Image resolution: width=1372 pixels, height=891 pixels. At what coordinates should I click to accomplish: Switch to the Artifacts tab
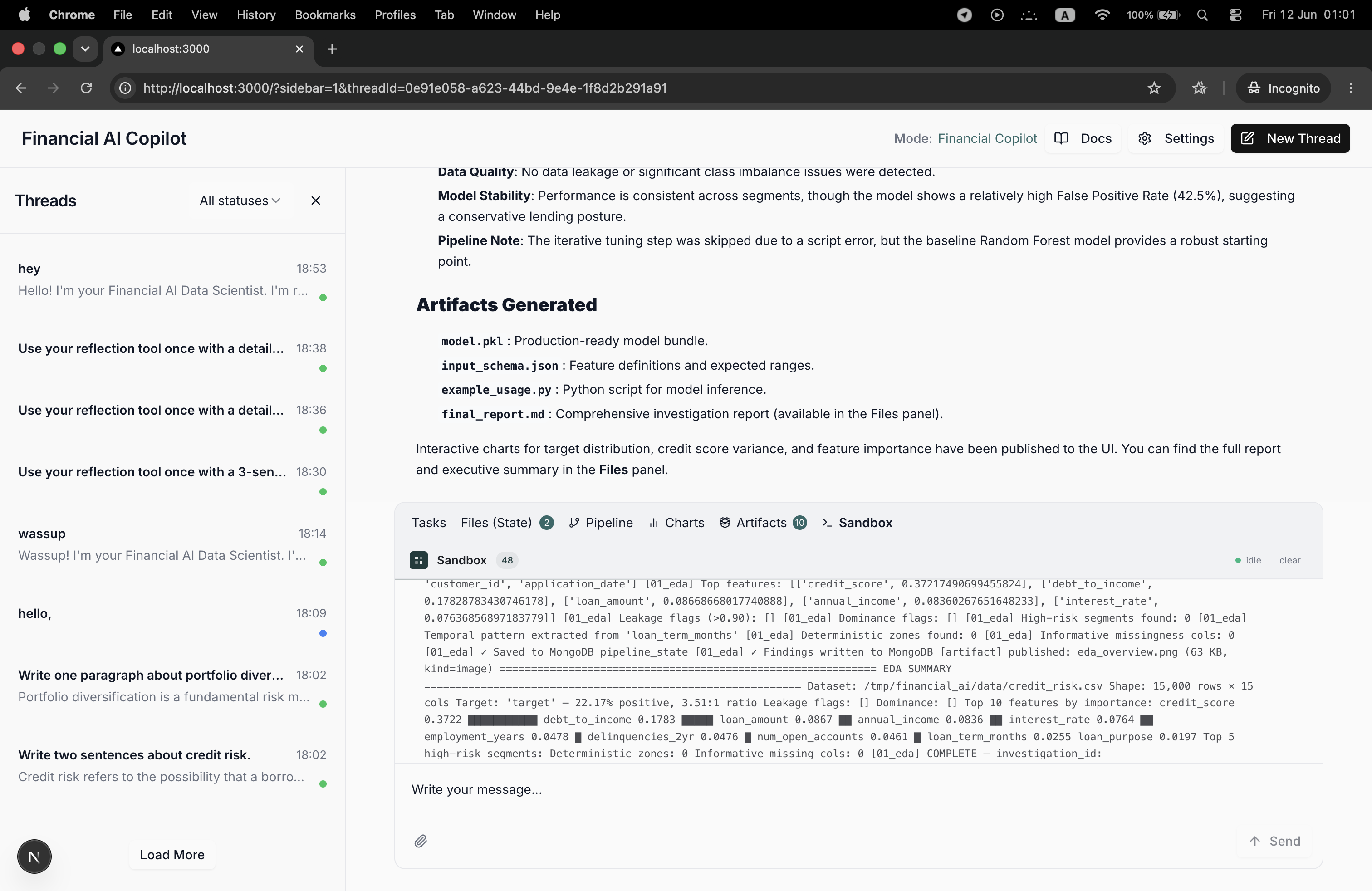763,522
